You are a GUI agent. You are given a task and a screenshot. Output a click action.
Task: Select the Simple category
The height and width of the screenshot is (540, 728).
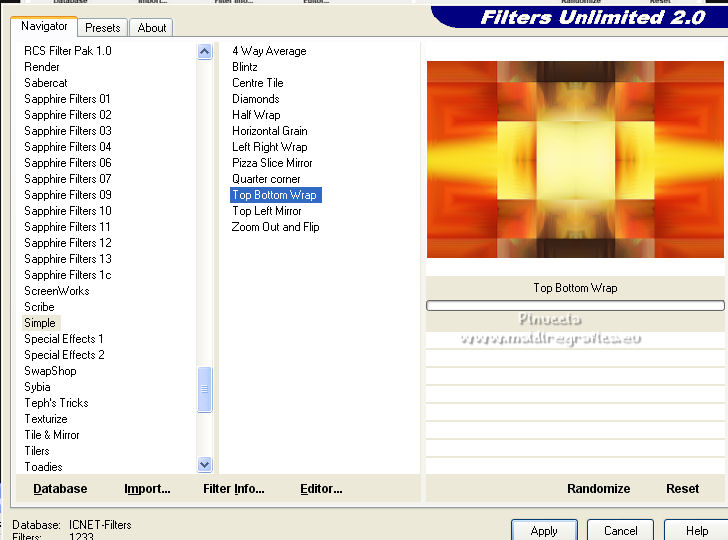[40, 323]
